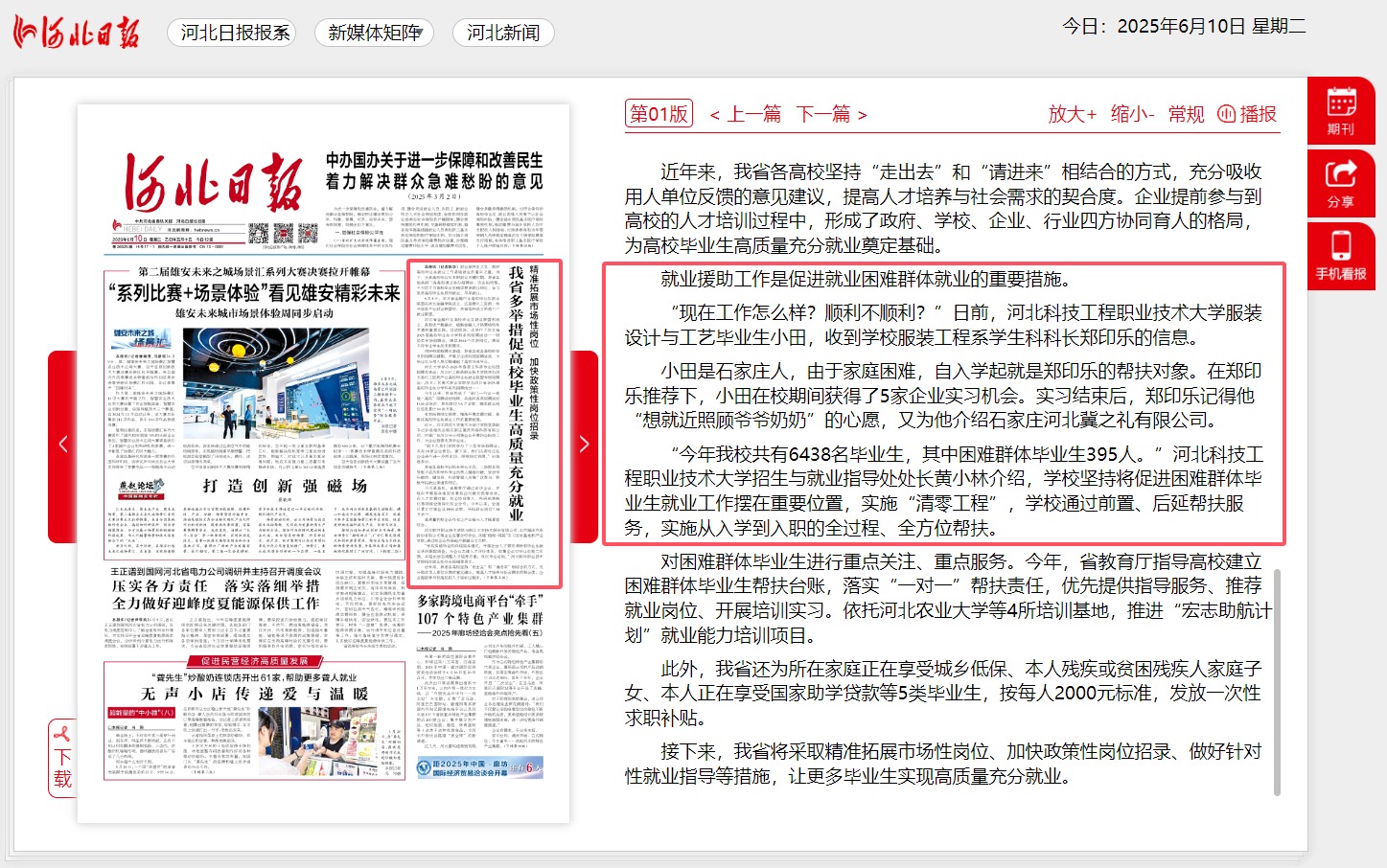Click the left arrow to flip page back
1387x868 pixels.
tap(62, 444)
